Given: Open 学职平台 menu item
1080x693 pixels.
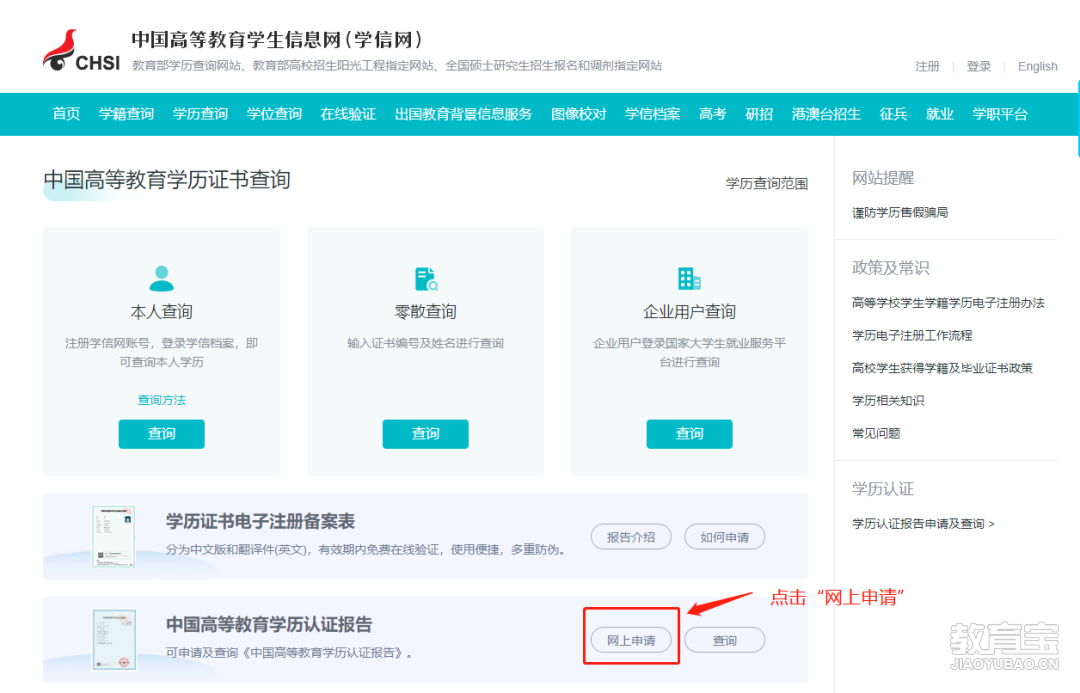Looking at the screenshot, I should 999,114.
